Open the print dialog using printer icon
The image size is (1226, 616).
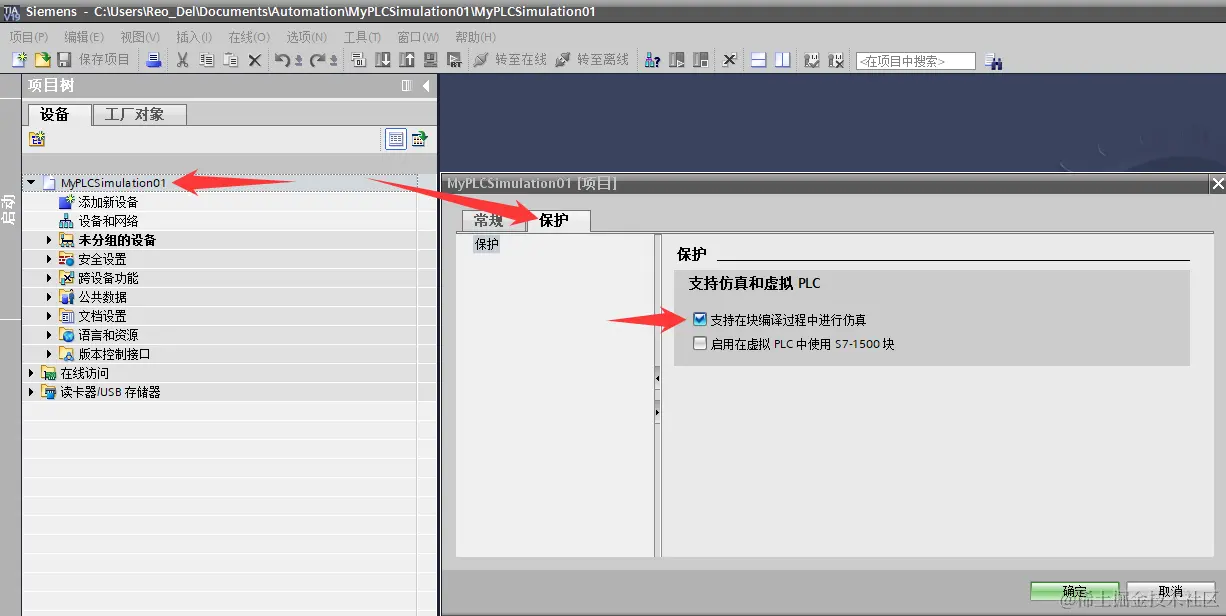point(152,60)
